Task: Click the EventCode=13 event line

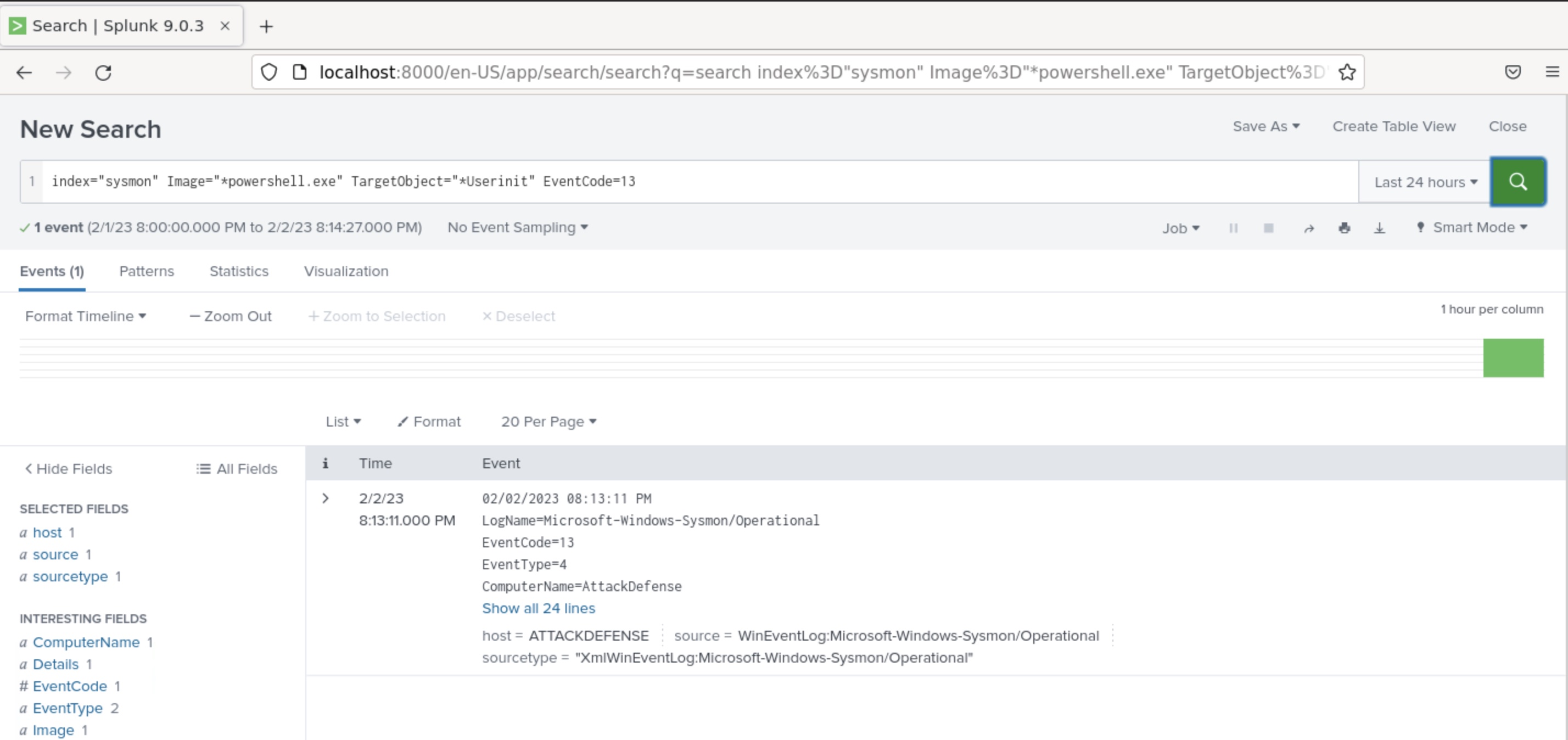Action: (528, 543)
